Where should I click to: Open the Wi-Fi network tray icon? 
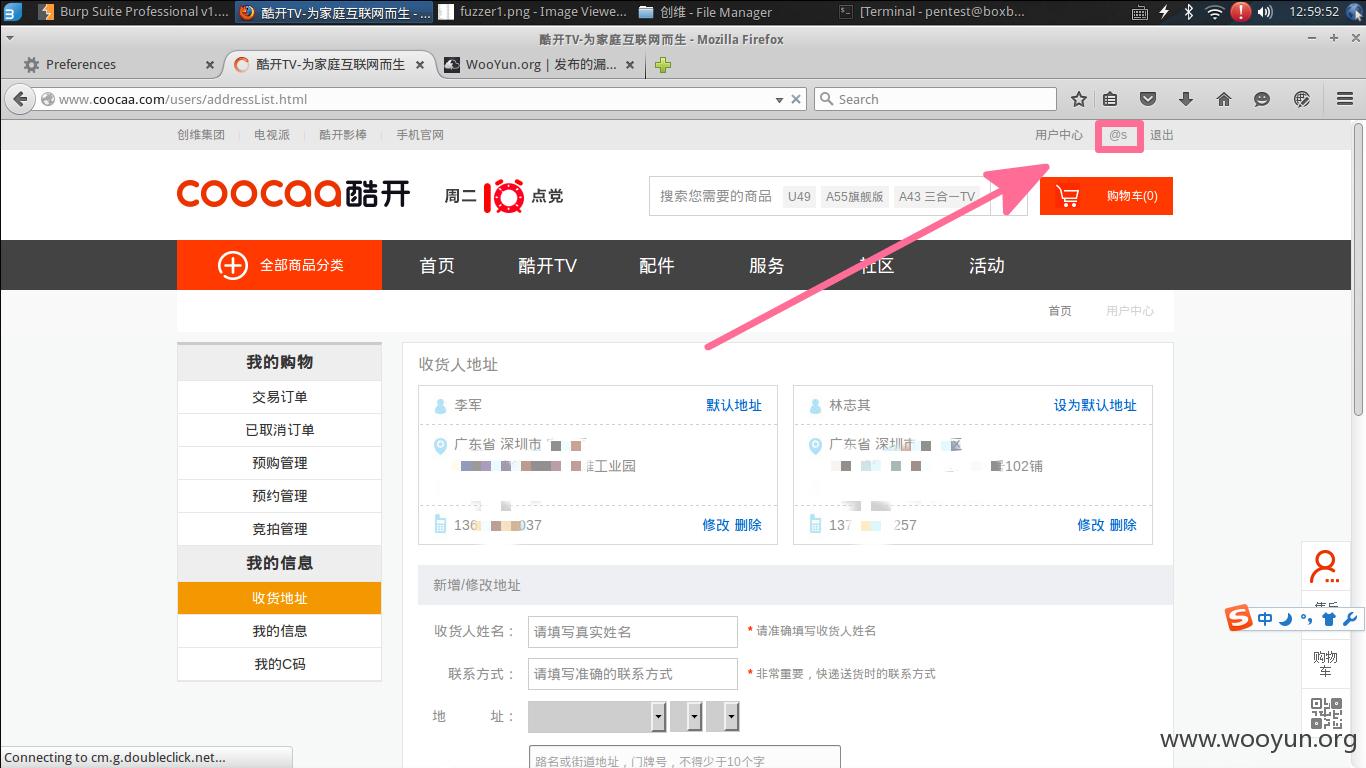pos(1215,12)
